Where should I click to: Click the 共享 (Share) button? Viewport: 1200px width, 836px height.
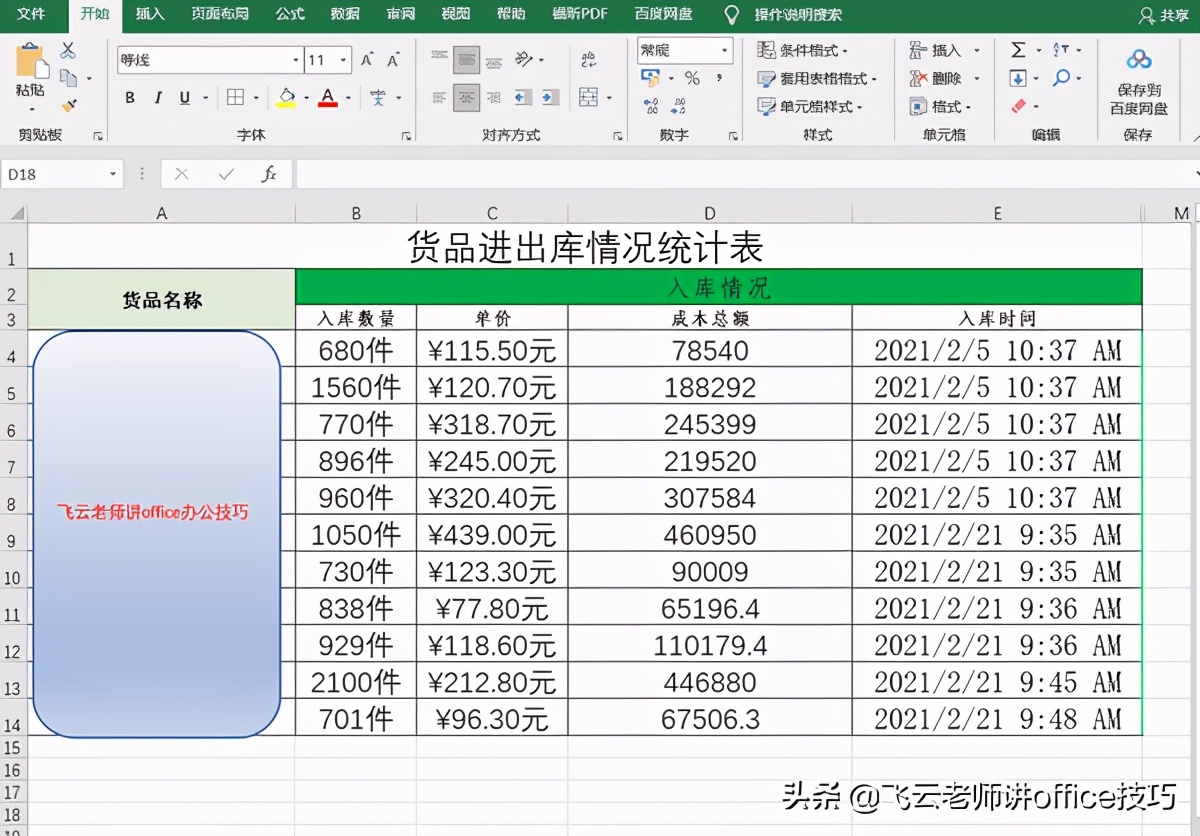click(x=1163, y=15)
